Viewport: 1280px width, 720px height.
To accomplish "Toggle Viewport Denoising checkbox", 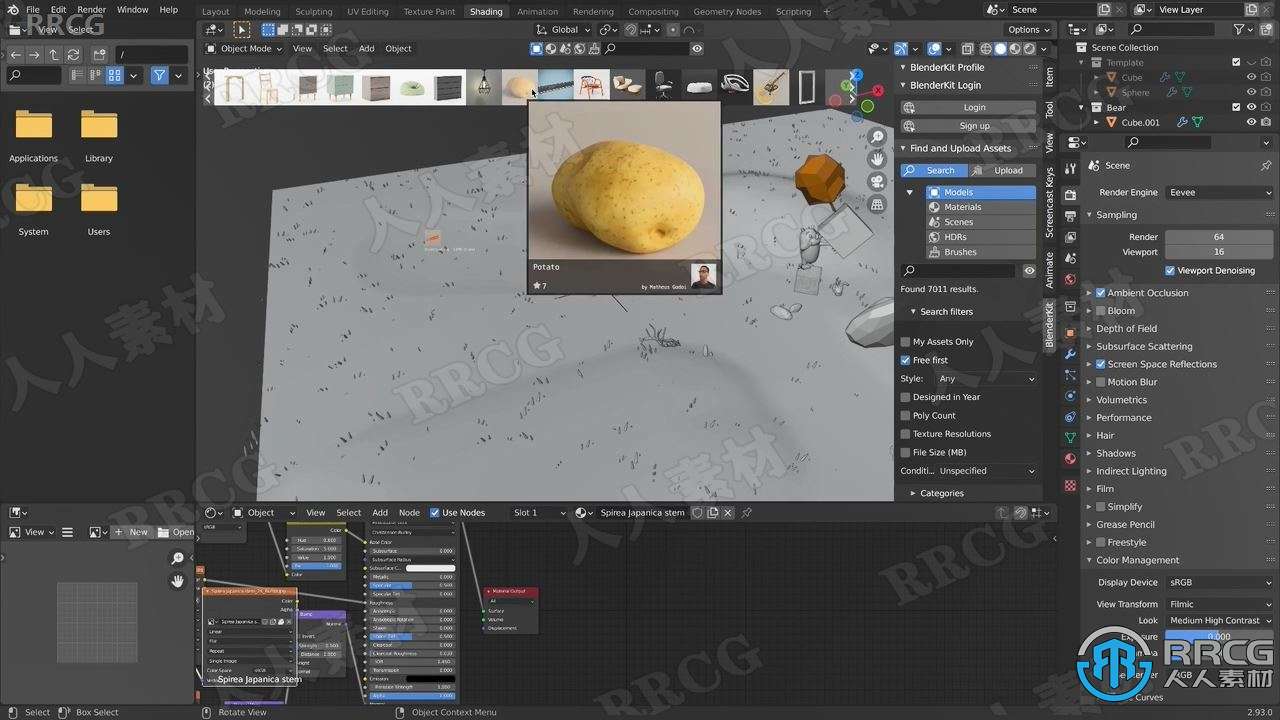I will click(x=1170, y=271).
